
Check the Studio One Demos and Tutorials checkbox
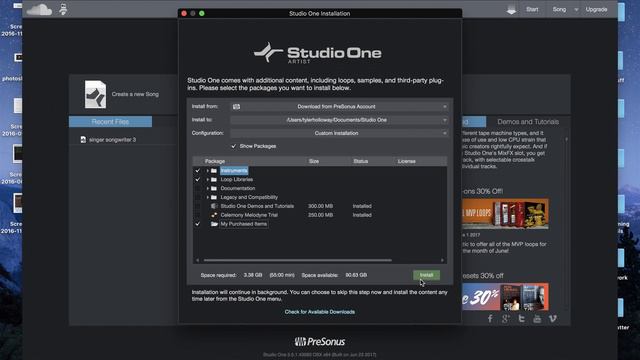tap(198, 206)
